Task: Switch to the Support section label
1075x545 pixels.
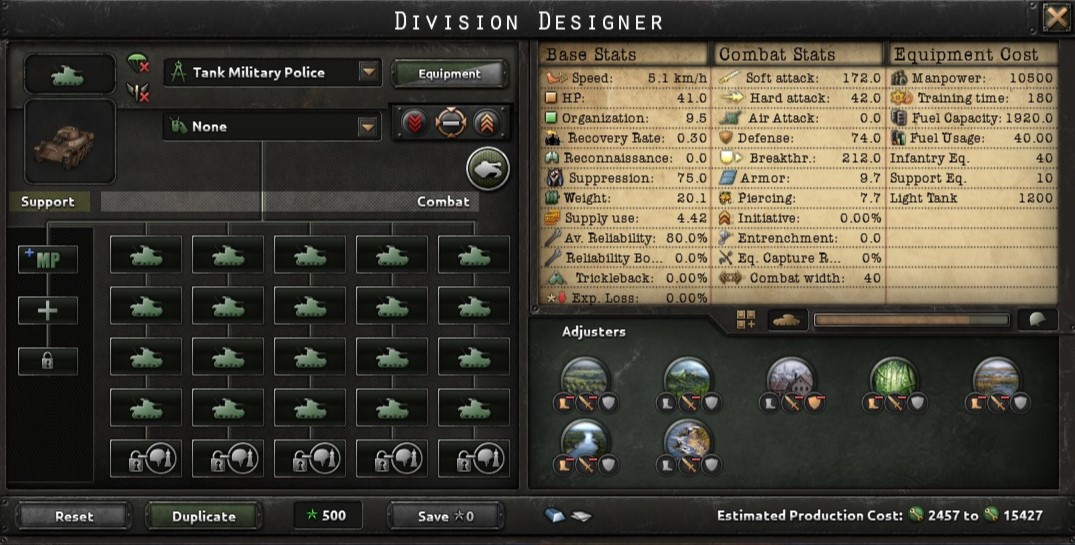Action: pyautogui.click(x=47, y=202)
